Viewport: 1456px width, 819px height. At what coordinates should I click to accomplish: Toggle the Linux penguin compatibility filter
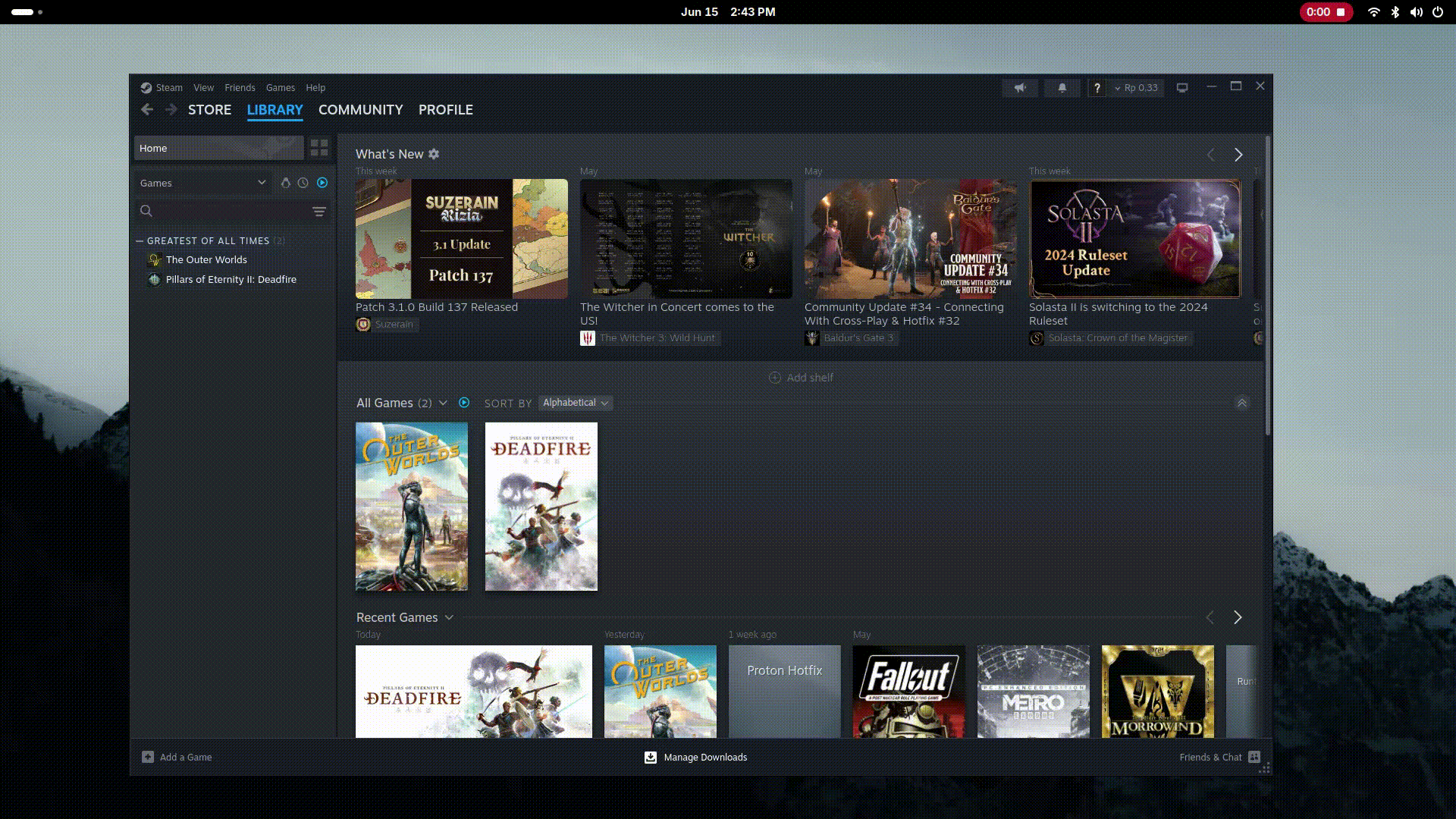click(285, 183)
